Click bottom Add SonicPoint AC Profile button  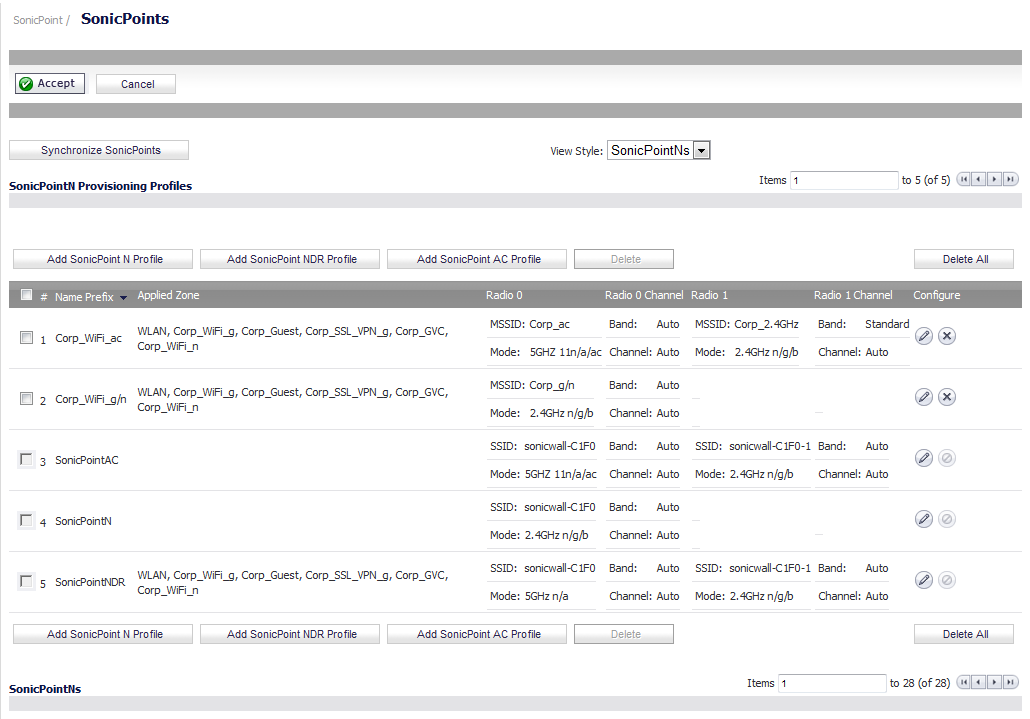477,634
